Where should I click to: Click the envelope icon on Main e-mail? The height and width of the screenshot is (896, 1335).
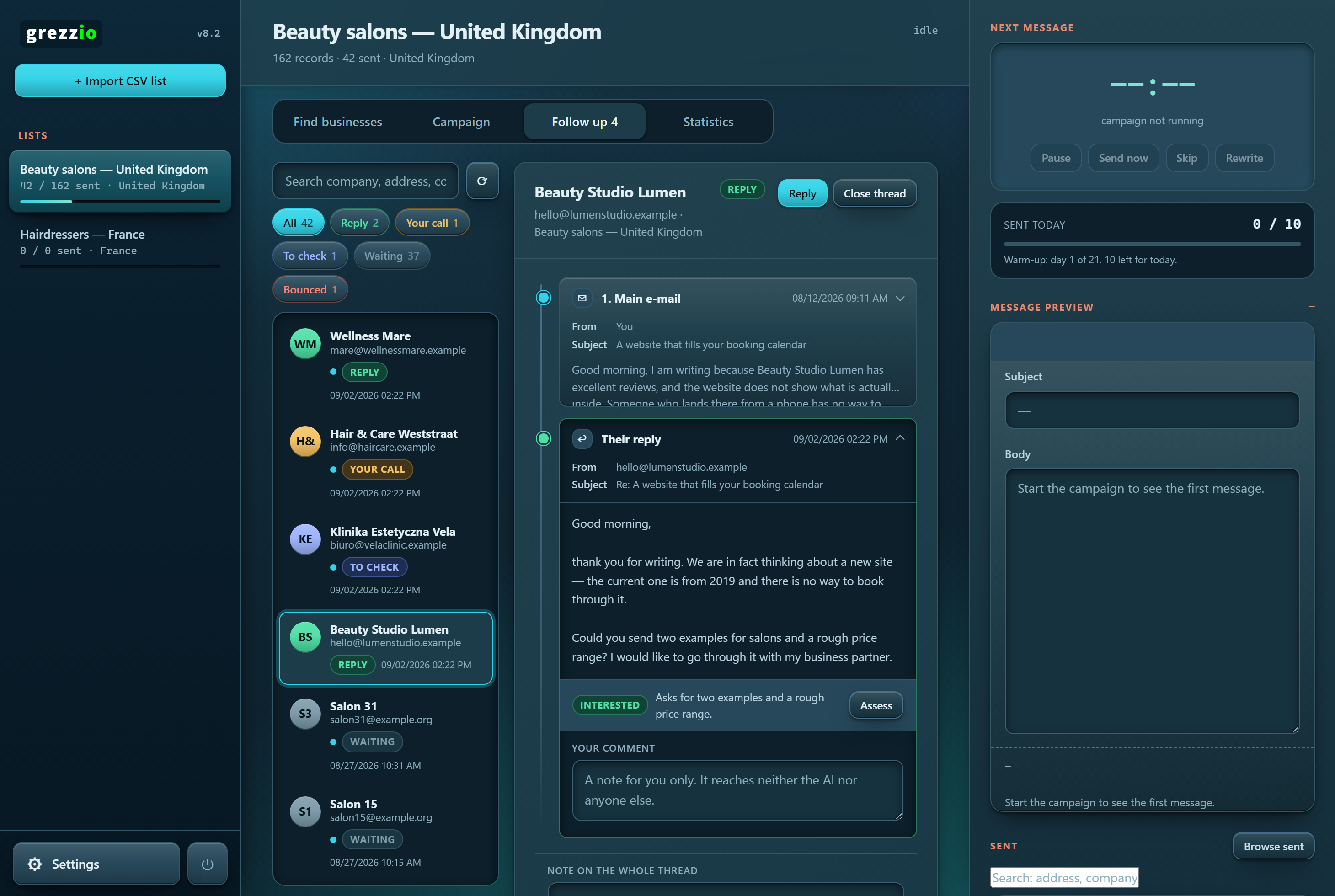click(x=582, y=298)
